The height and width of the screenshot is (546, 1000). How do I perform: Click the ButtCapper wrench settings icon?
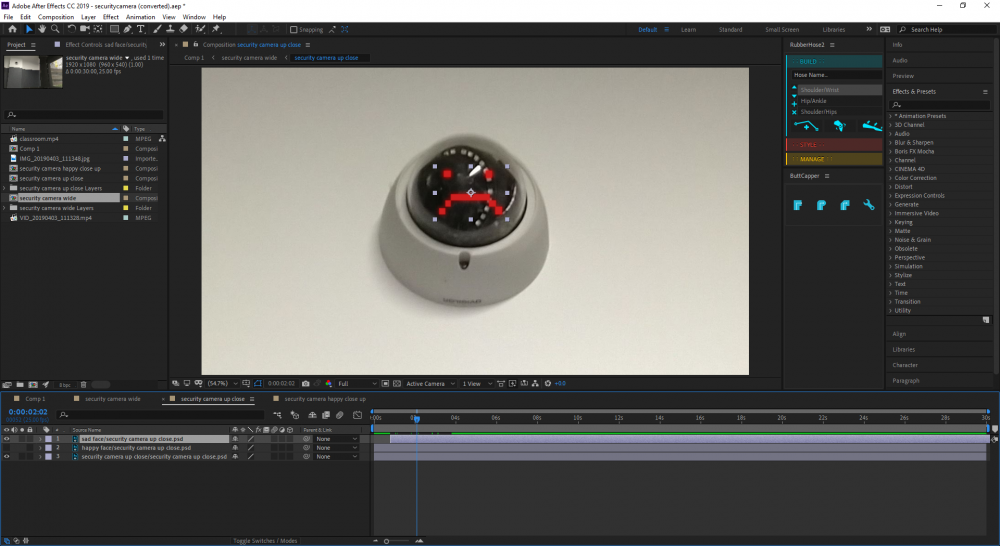[869, 205]
